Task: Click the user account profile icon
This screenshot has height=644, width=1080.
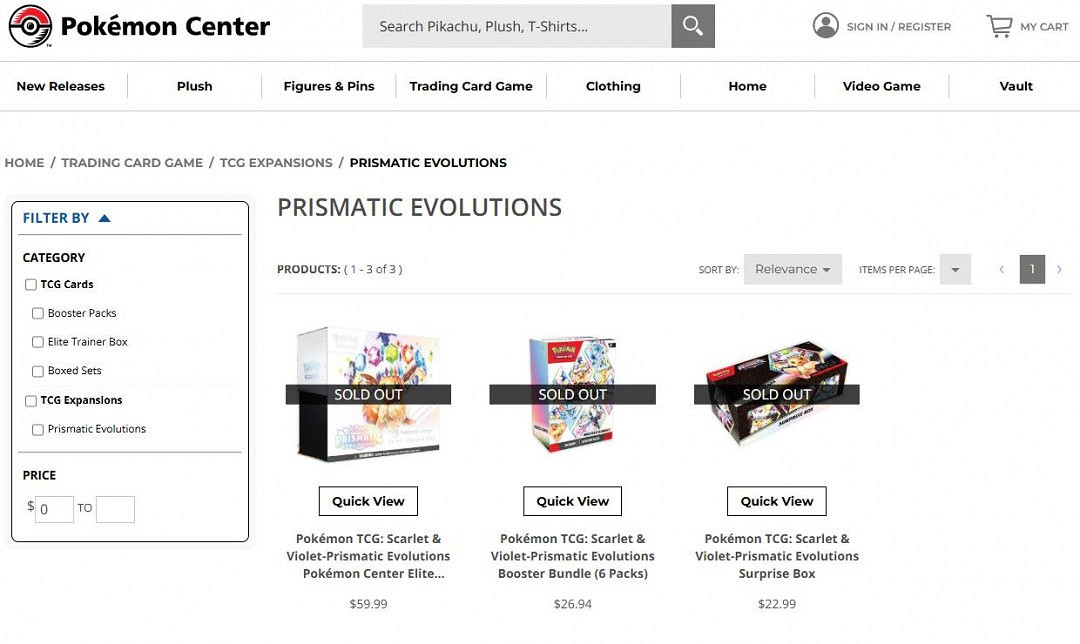Action: coord(826,26)
